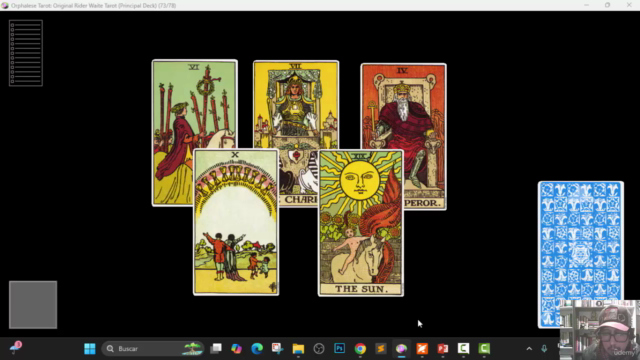Screen dimensions: 640x360
Task: Select the Ten of Cups card
Action: click(x=236, y=222)
